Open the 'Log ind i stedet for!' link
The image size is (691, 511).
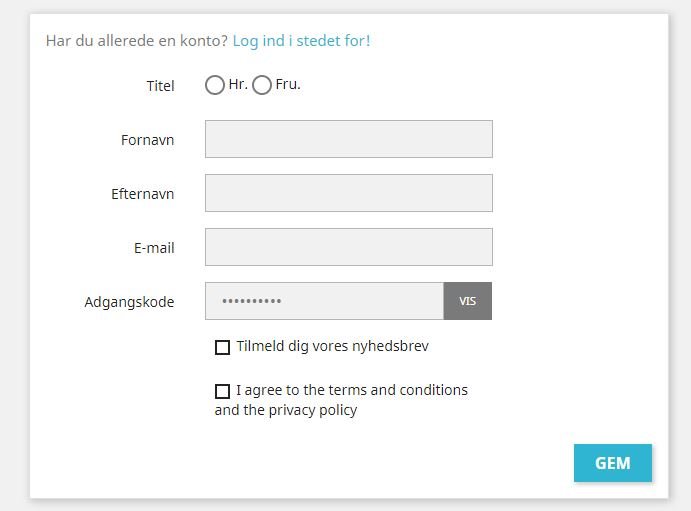coord(301,41)
